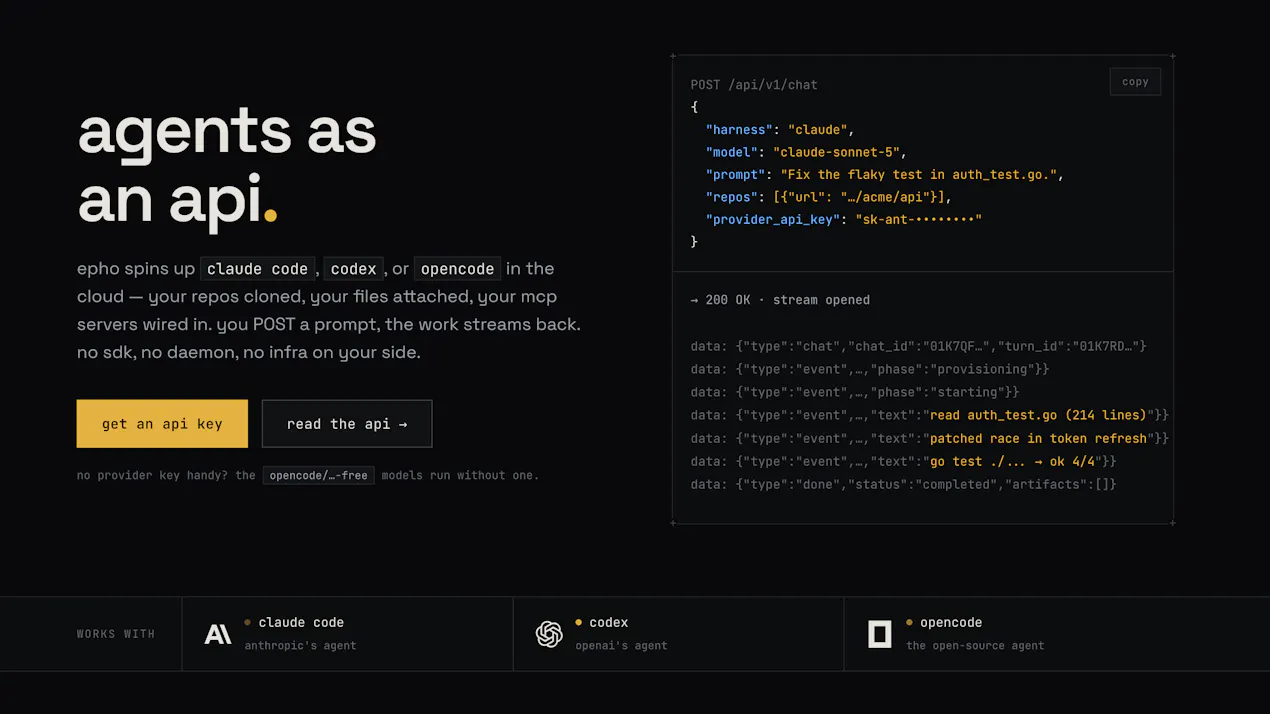Screen dimensions: 1270x714
Task: Select the 'claude code' card title
Action: (x=301, y=622)
